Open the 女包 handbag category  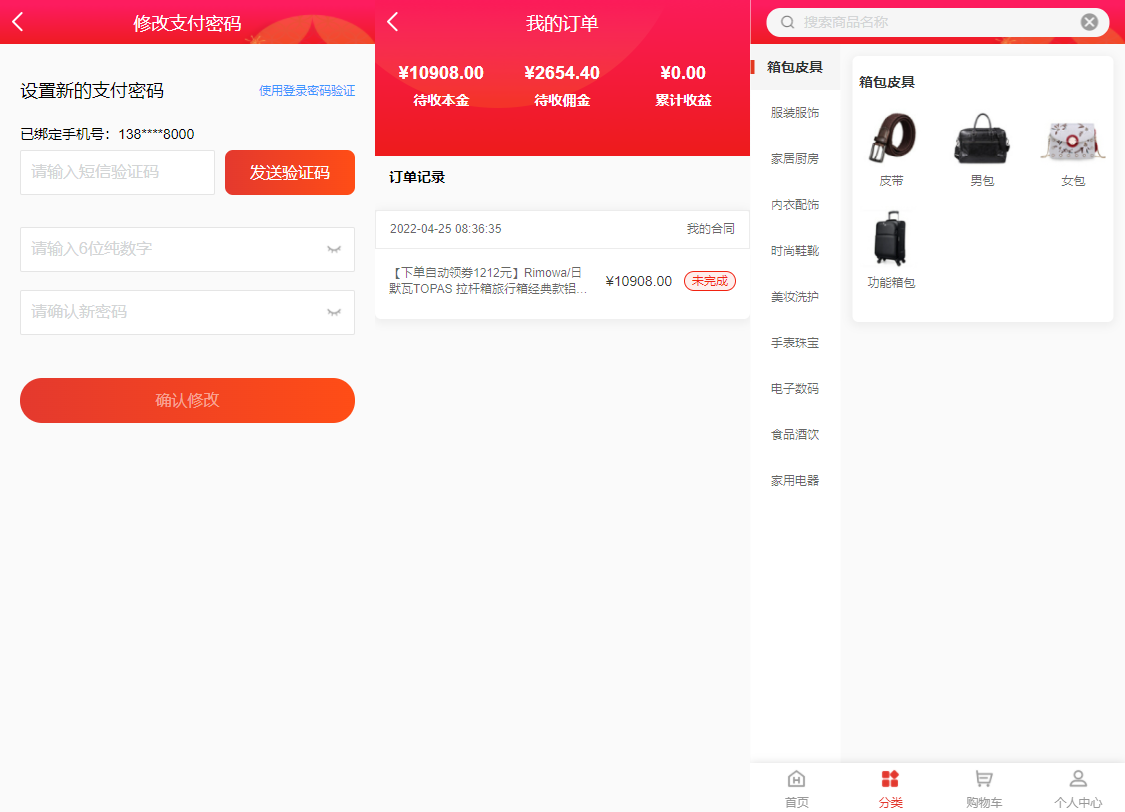[x=1073, y=149]
